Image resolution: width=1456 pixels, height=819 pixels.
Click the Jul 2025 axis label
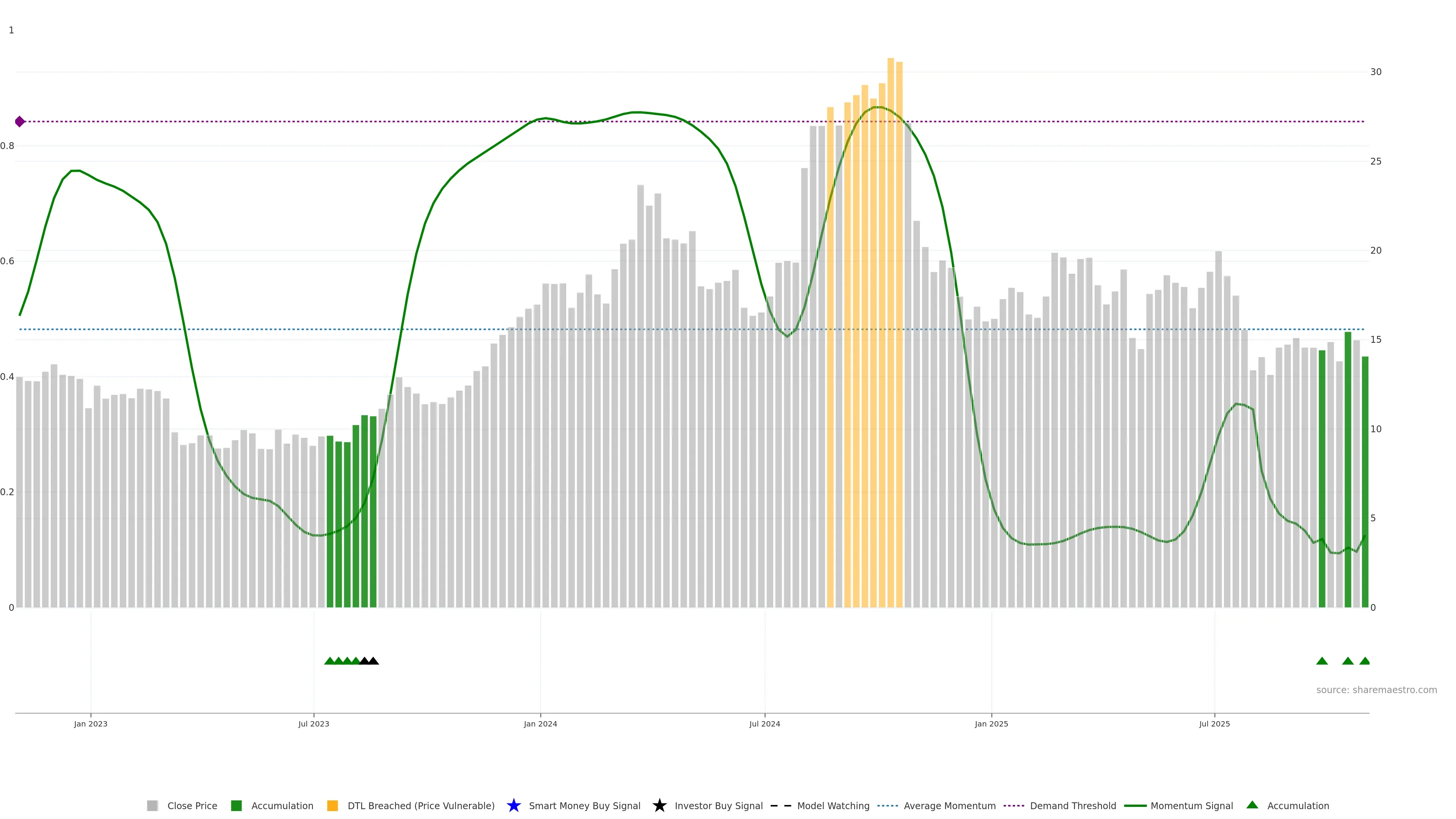[1214, 723]
